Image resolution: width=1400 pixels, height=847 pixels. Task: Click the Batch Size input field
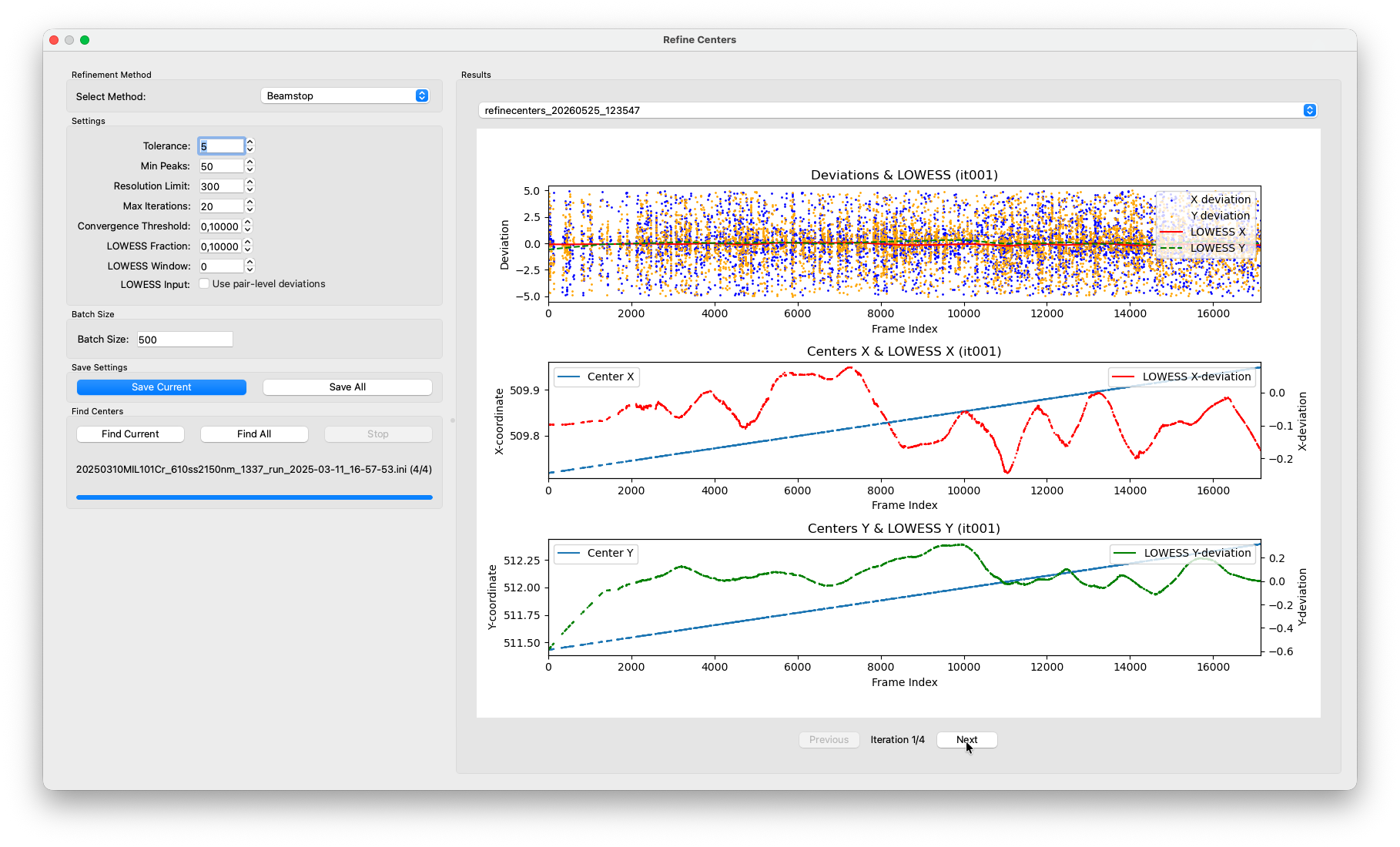click(185, 339)
